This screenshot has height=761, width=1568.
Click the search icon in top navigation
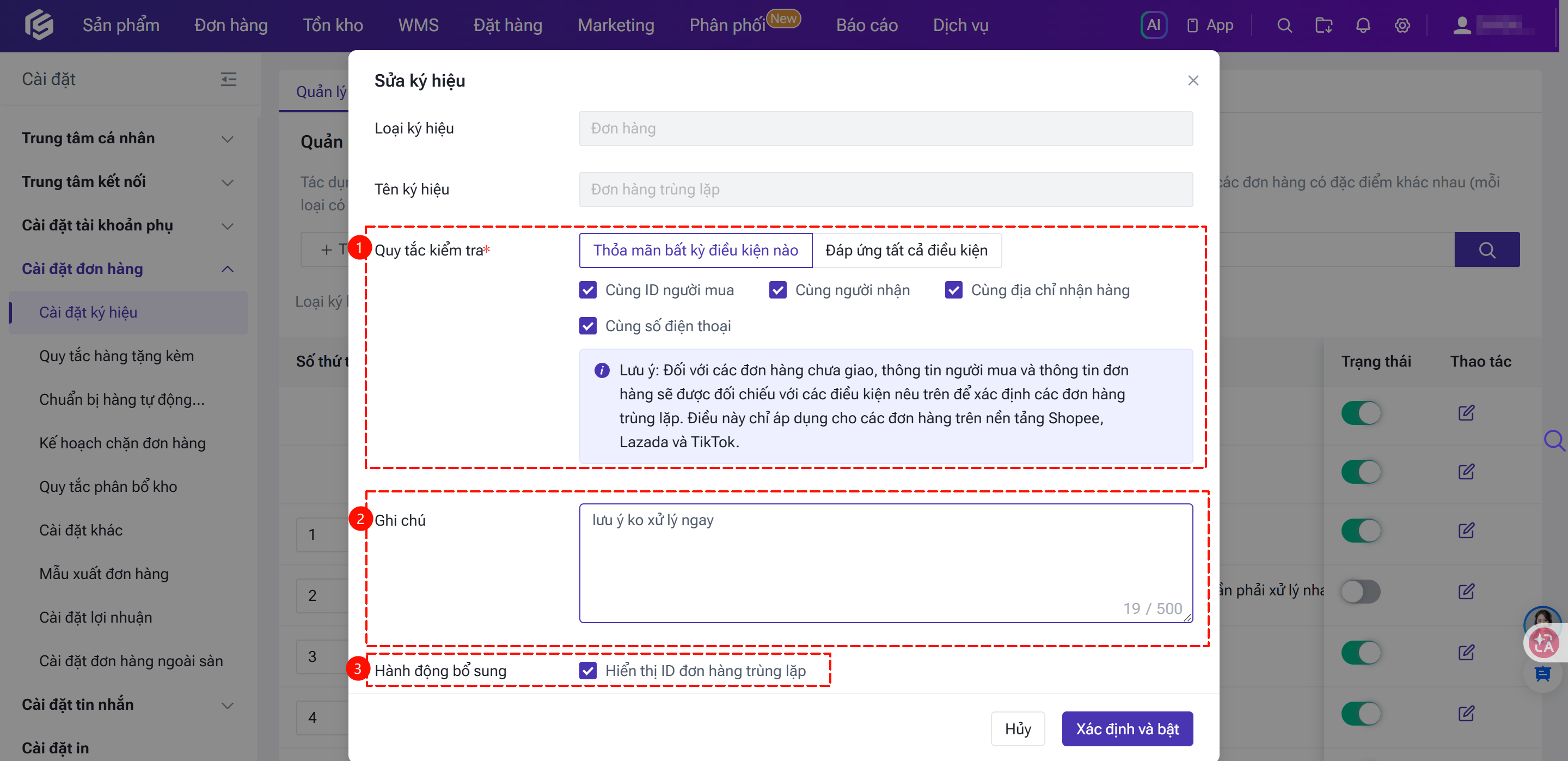1284,26
